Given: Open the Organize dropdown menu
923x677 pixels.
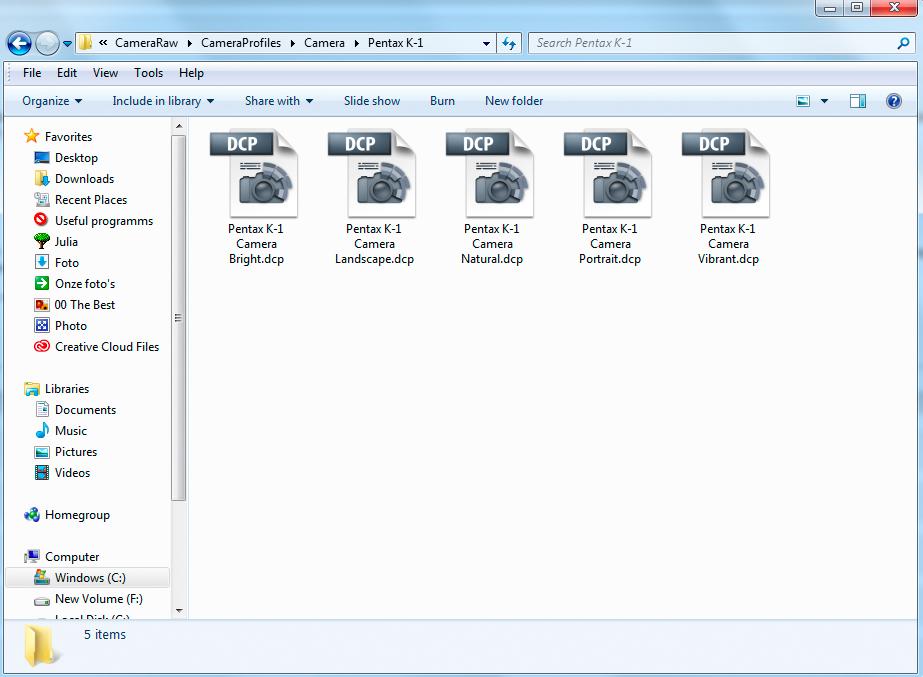Looking at the screenshot, I should click(x=52, y=101).
